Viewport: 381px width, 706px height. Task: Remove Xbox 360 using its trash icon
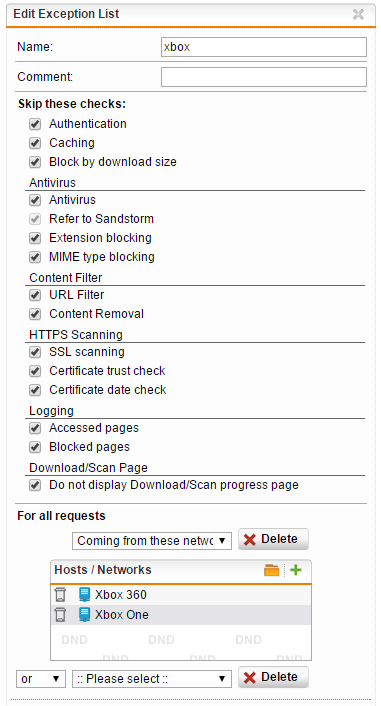[60, 595]
